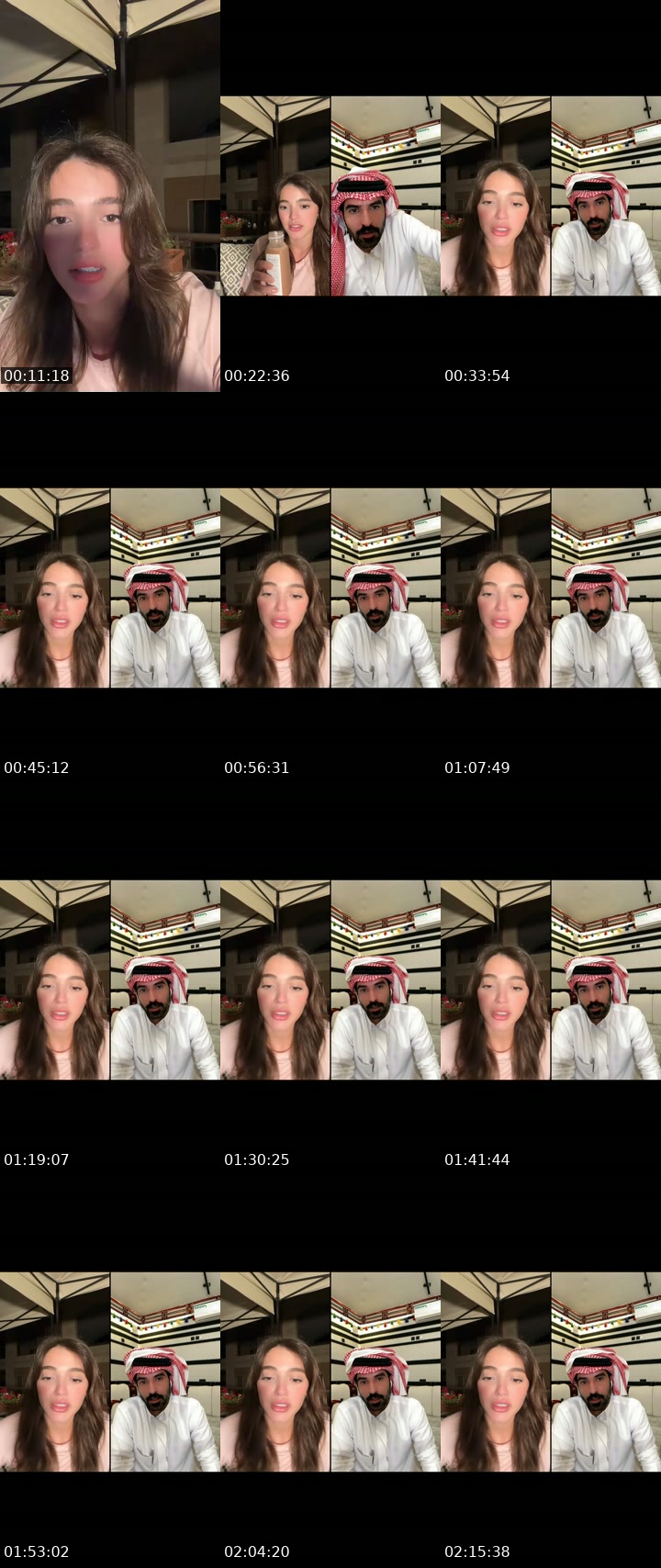The image size is (661, 1568).
Task: Open the thumbnail at 01:19:07
Action: 110,980
